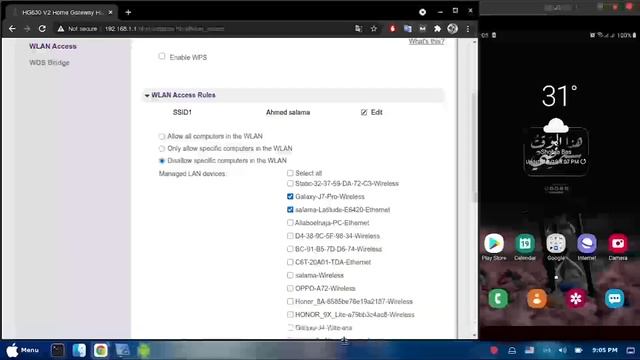Click the address bar URL
Viewport: 640px width, 360px height.
coord(164,29)
